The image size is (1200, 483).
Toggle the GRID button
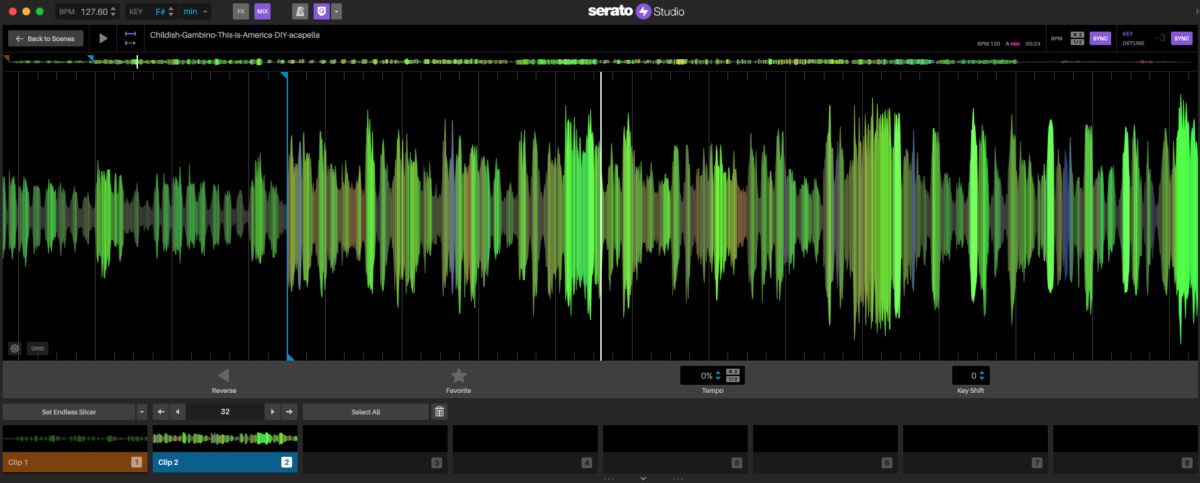coord(37,349)
